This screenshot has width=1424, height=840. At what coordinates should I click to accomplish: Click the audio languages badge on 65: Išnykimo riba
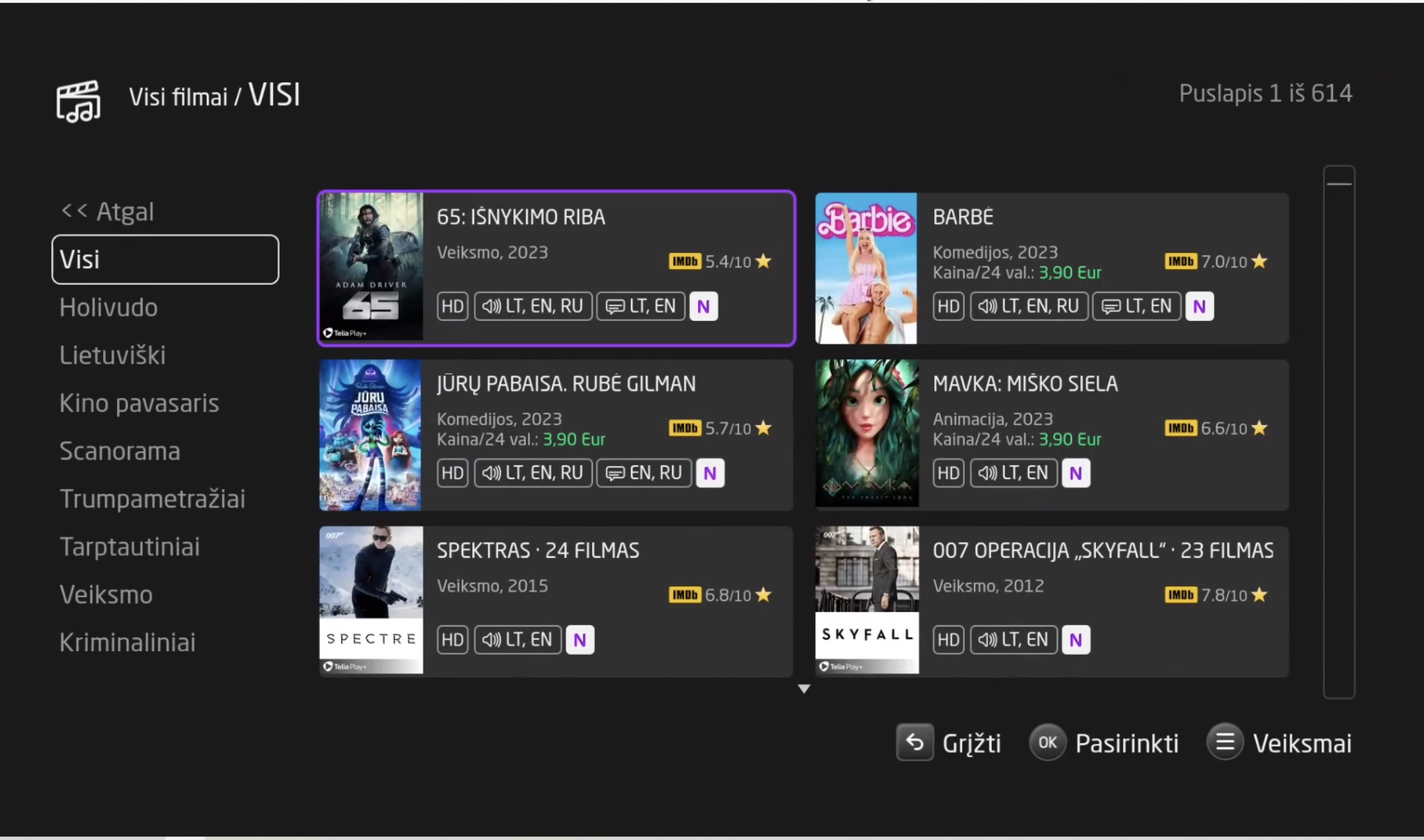pyautogui.click(x=533, y=306)
